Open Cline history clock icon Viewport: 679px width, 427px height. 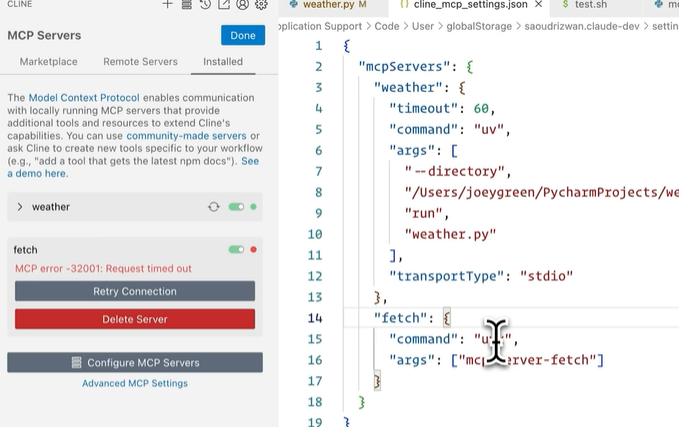tap(205, 4)
